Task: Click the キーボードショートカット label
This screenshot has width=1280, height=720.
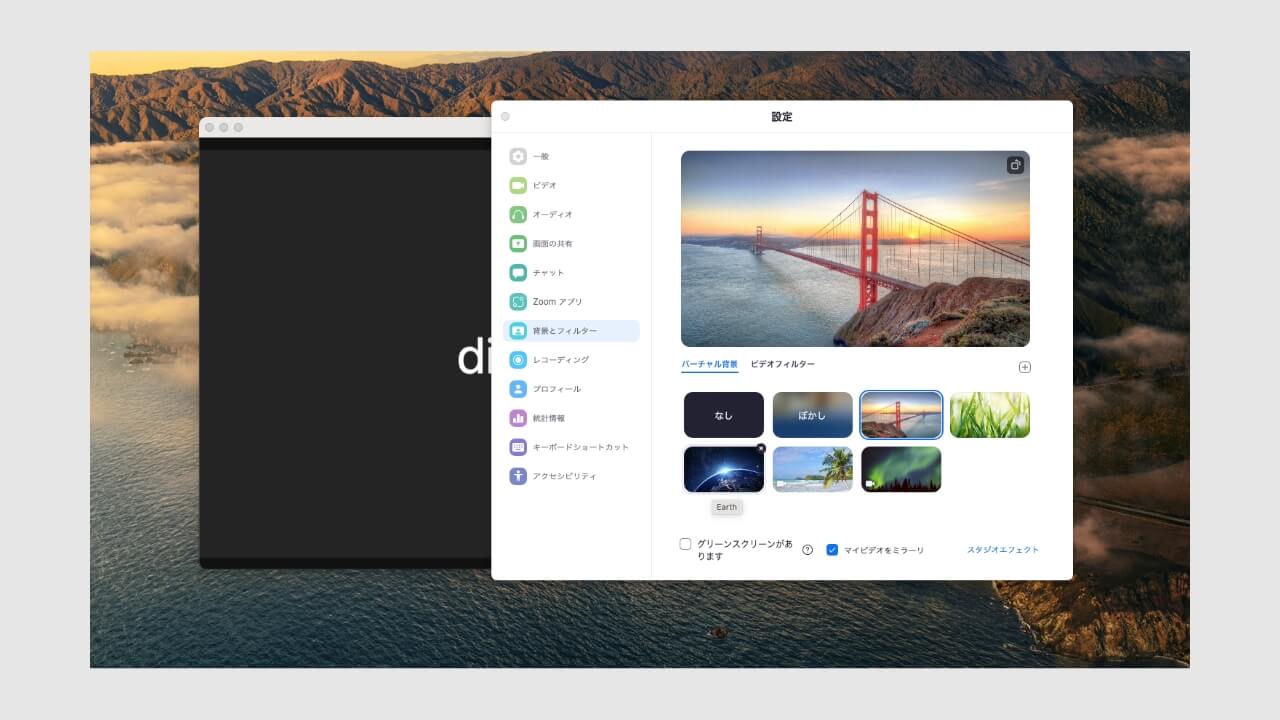Action: [581, 447]
